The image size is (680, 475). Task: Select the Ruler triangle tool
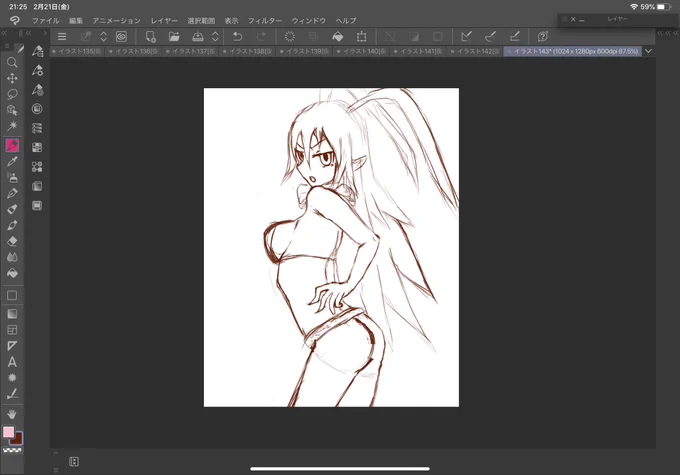pyautogui.click(x=12, y=346)
